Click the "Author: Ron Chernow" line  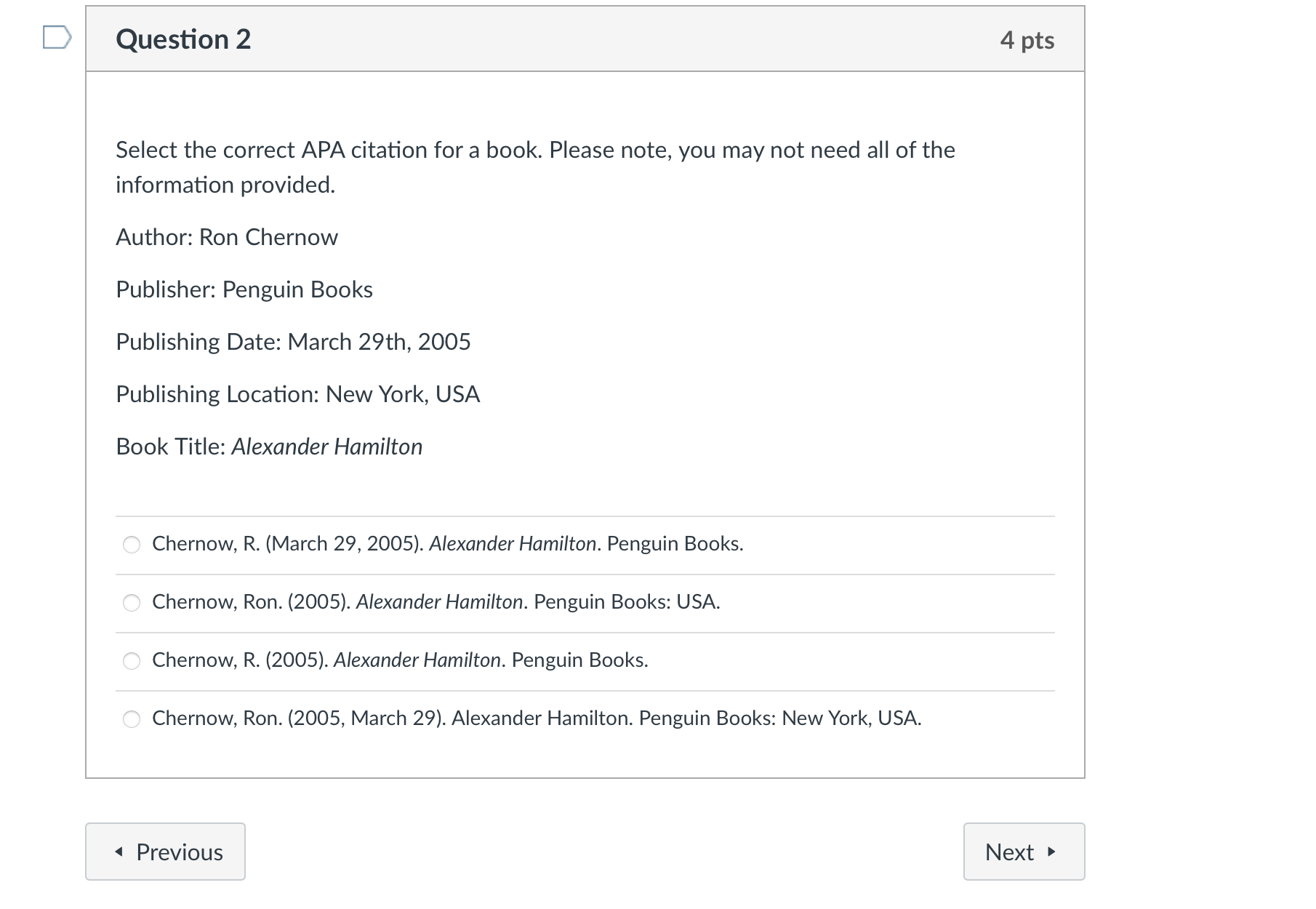226,236
